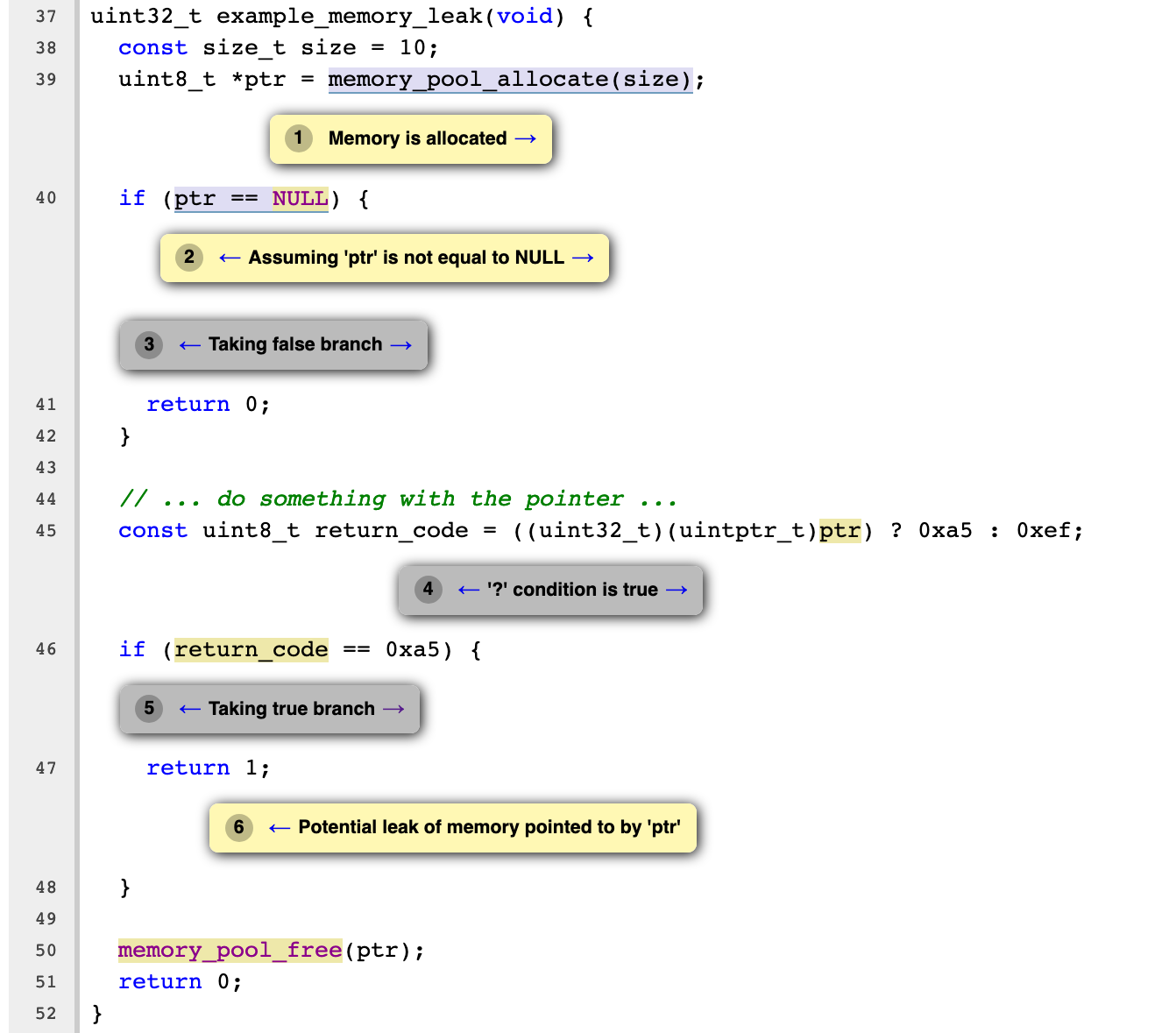Viewport: 1176px width, 1033px height.
Task: Click the highlighted memory_pool_allocate(size) call
Action: (510, 80)
